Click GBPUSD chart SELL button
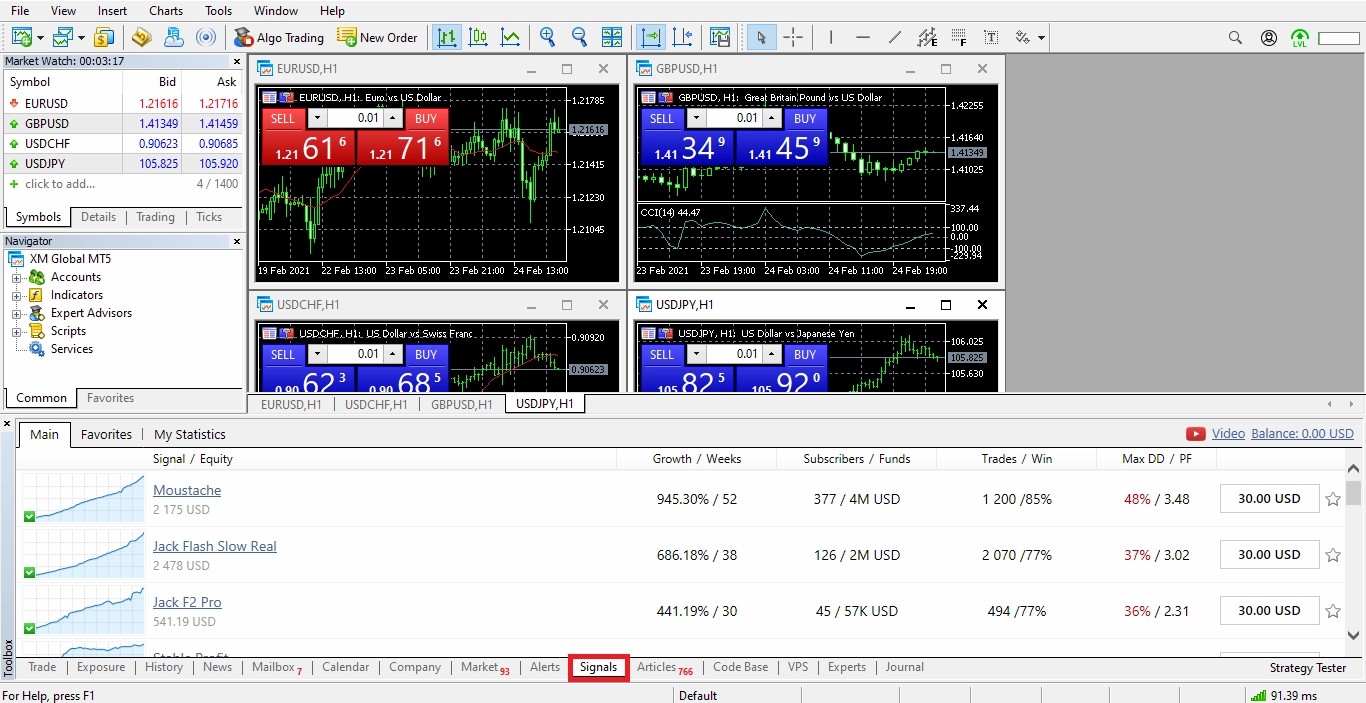Screen dimensions: 1366x703 point(662,118)
